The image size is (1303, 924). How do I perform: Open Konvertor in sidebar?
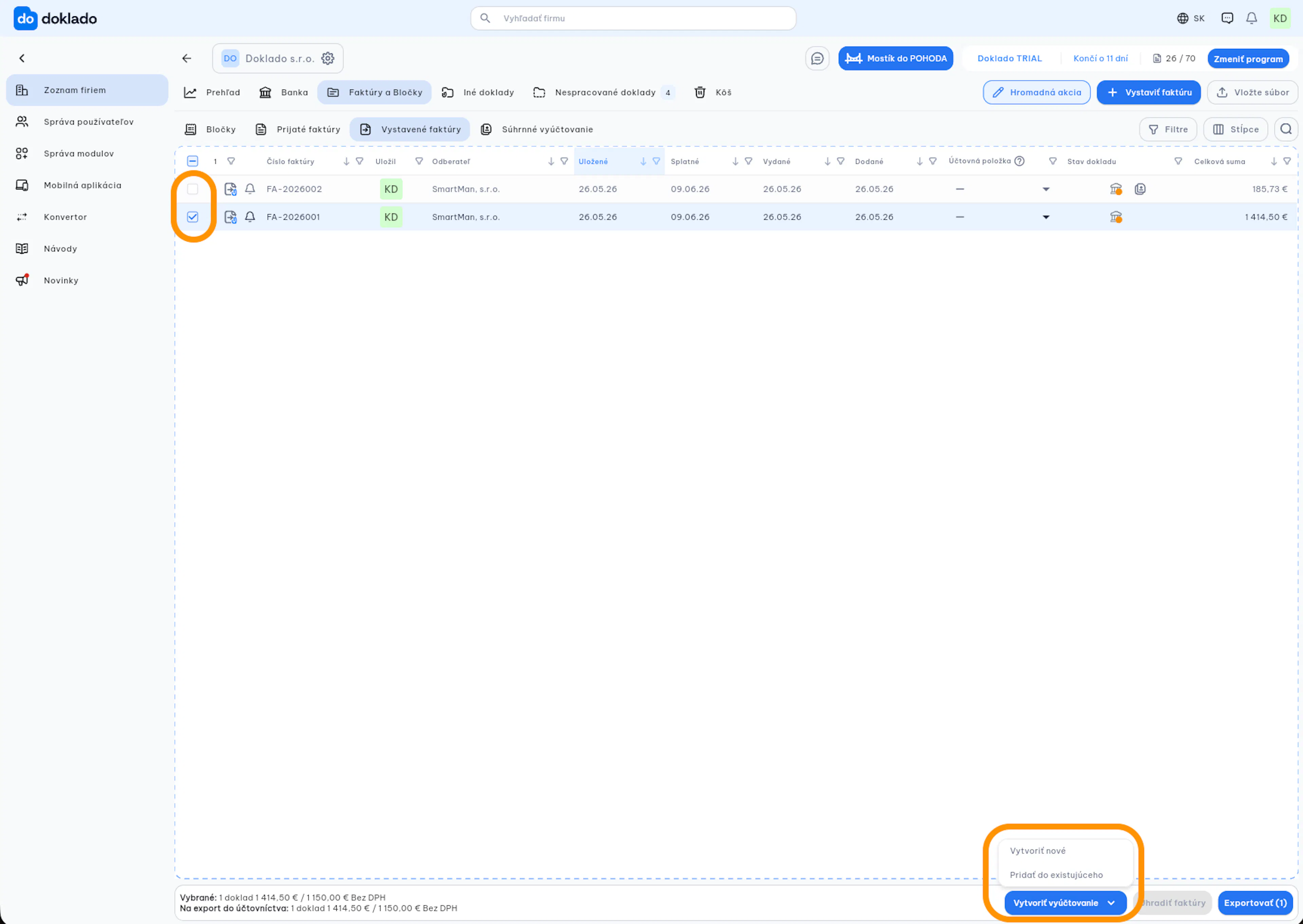[87, 217]
